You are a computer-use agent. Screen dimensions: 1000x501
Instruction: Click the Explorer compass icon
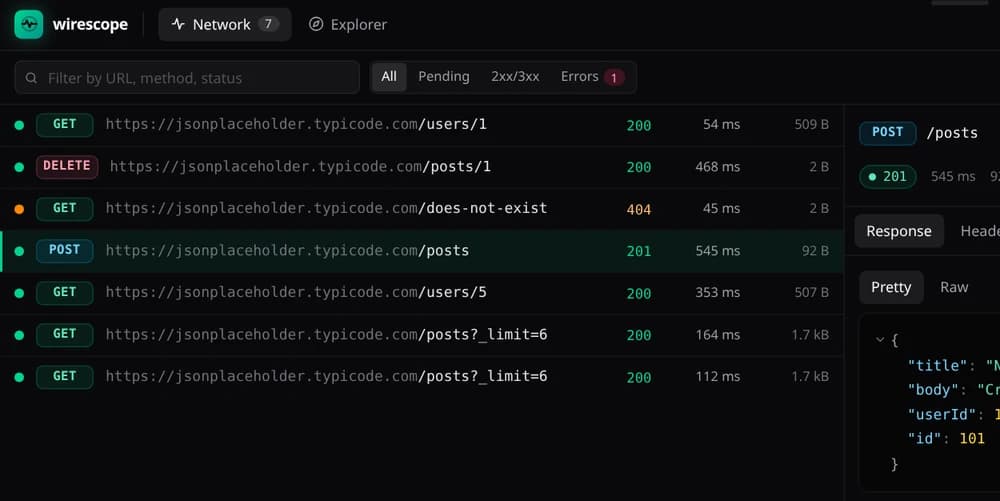pyautogui.click(x=316, y=24)
